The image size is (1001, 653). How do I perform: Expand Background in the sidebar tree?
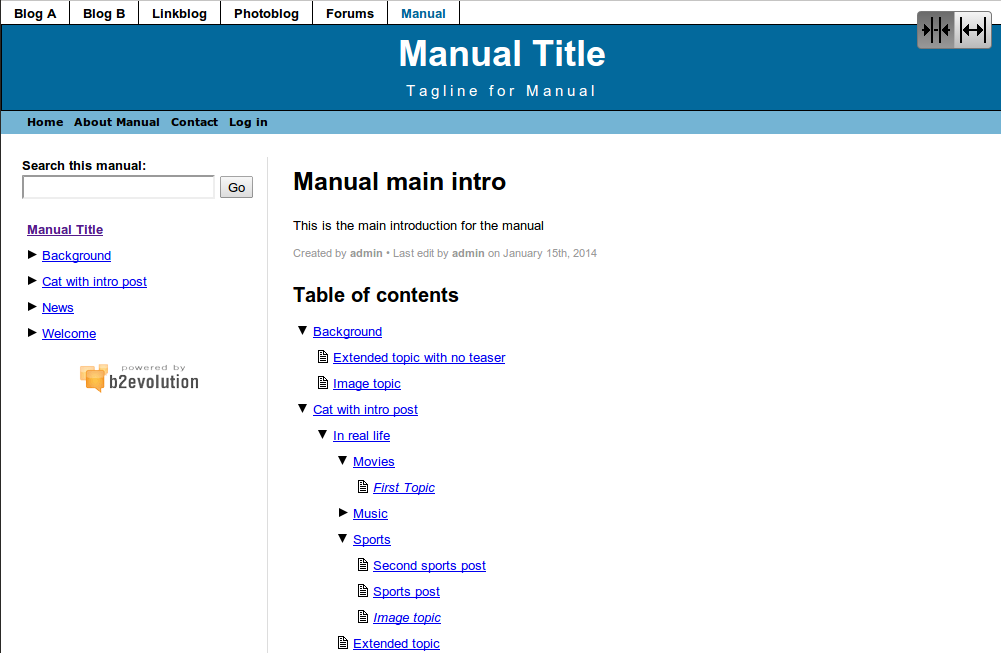tap(32, 255)
